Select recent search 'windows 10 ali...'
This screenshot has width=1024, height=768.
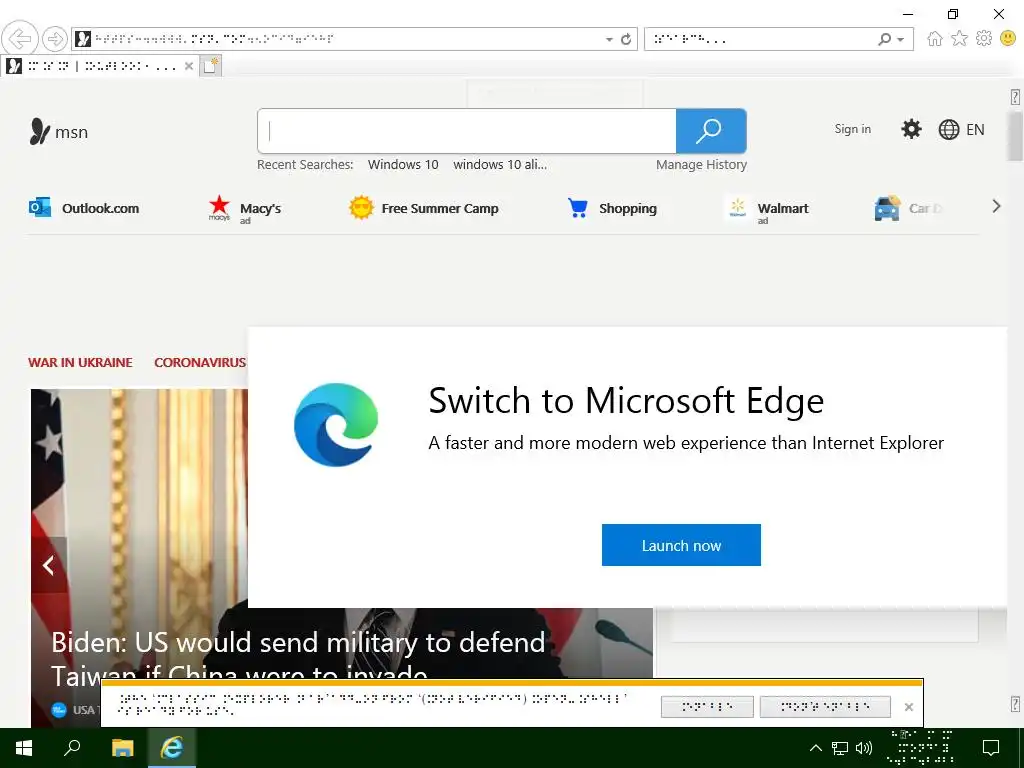coord(500,165)
